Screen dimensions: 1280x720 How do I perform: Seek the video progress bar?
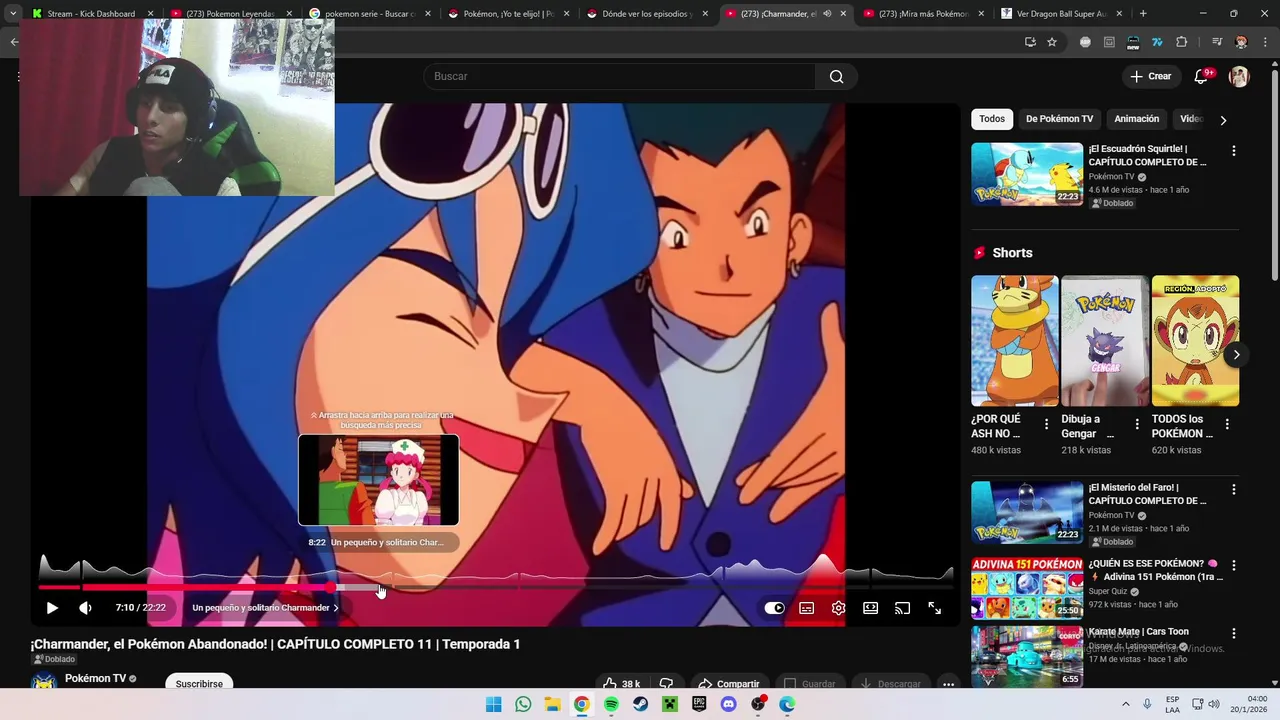click(x=496, y=587)
